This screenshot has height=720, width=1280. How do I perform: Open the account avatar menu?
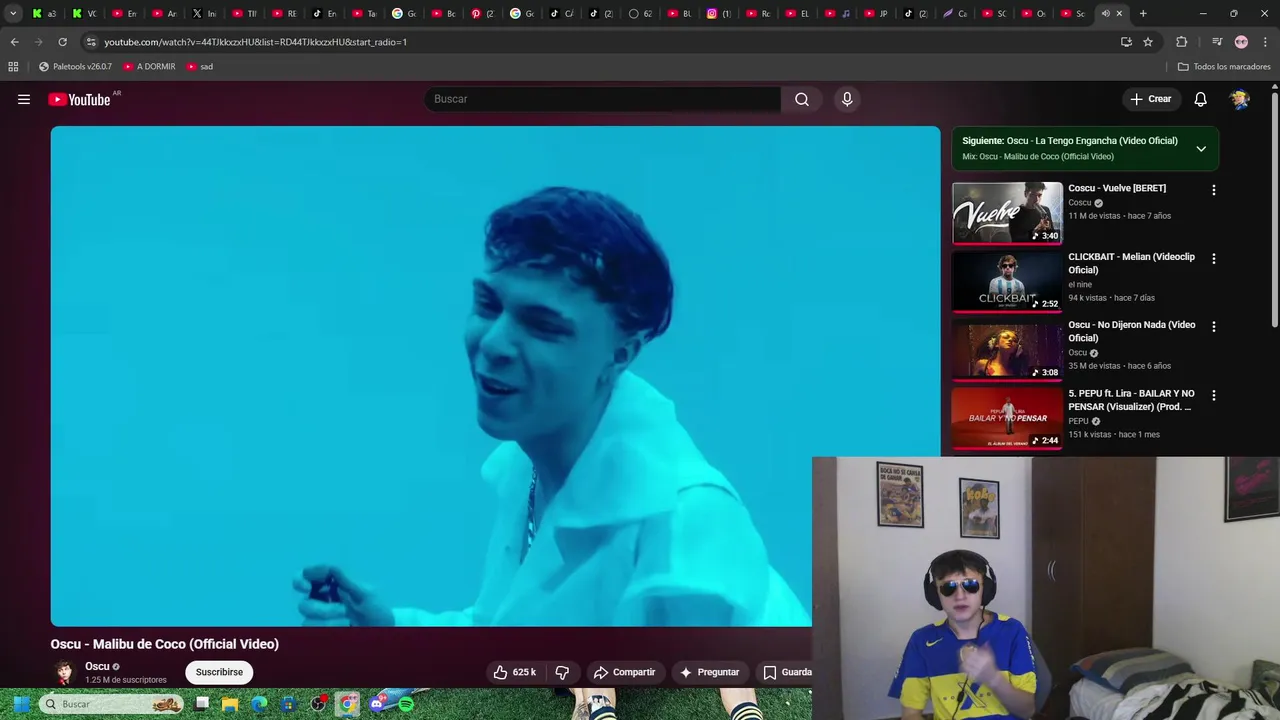pos(1240,99)
